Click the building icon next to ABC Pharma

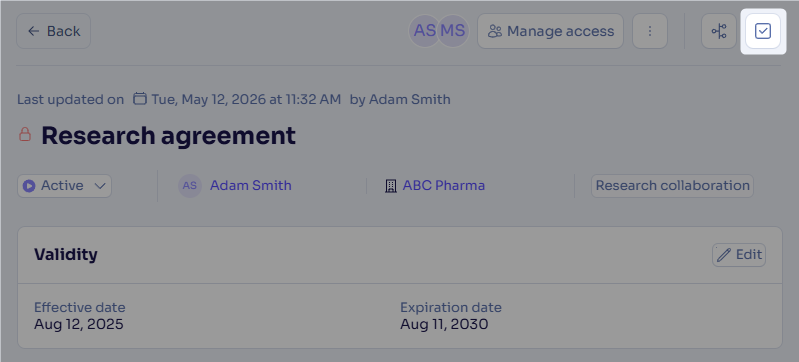click(390, 186)
